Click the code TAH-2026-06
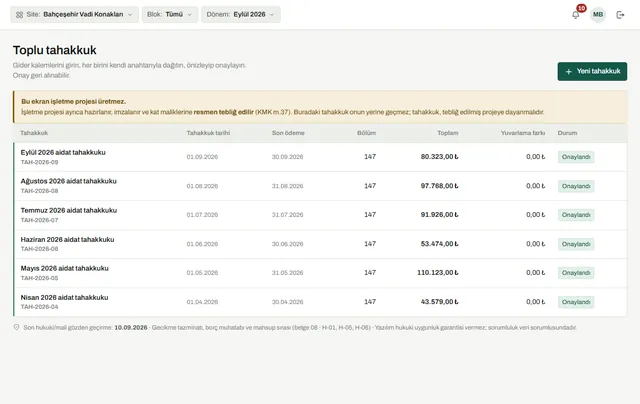640x404 pixels. (x=39, y=249)
